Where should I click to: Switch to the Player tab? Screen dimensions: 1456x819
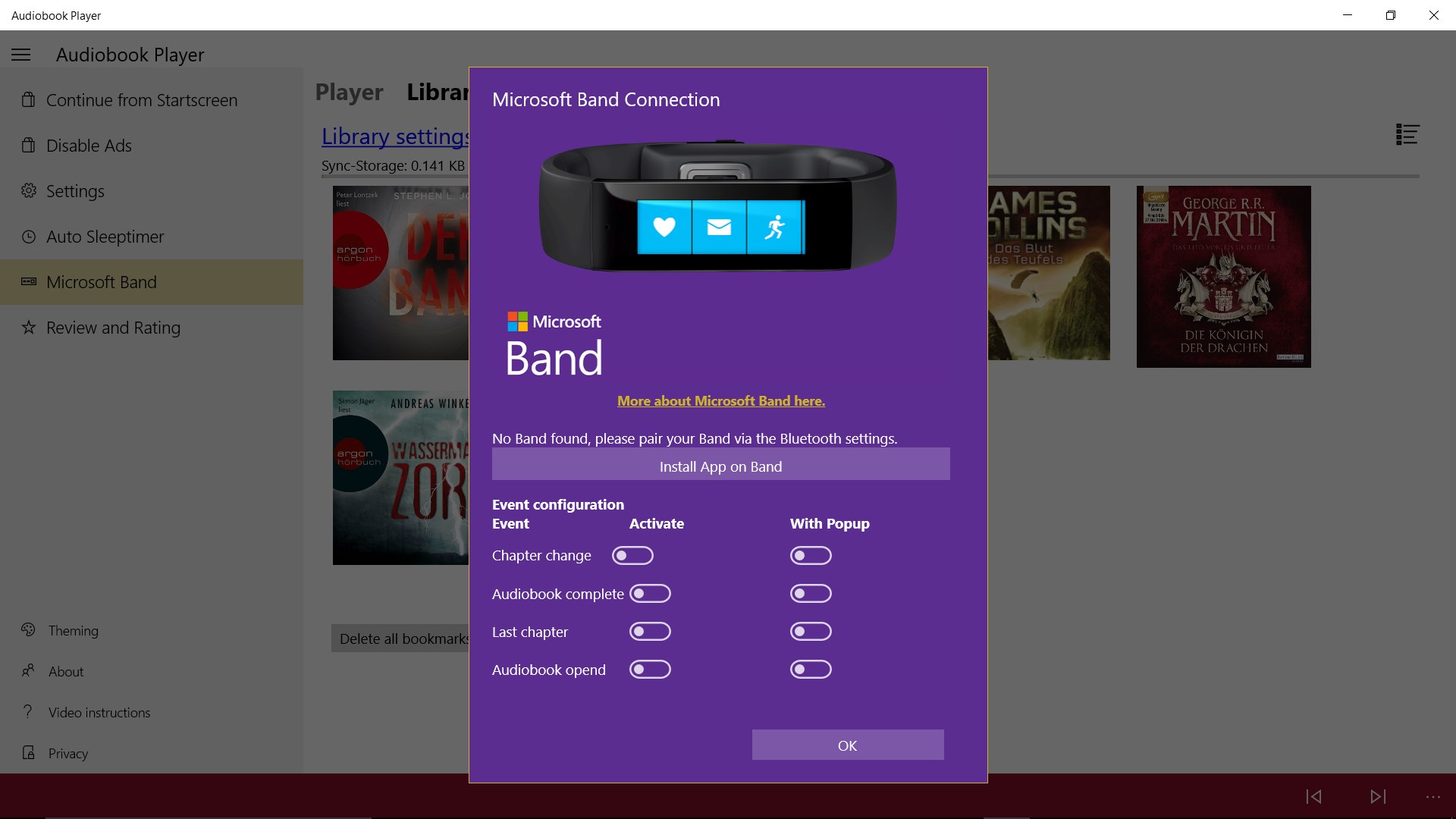(349, 92)
